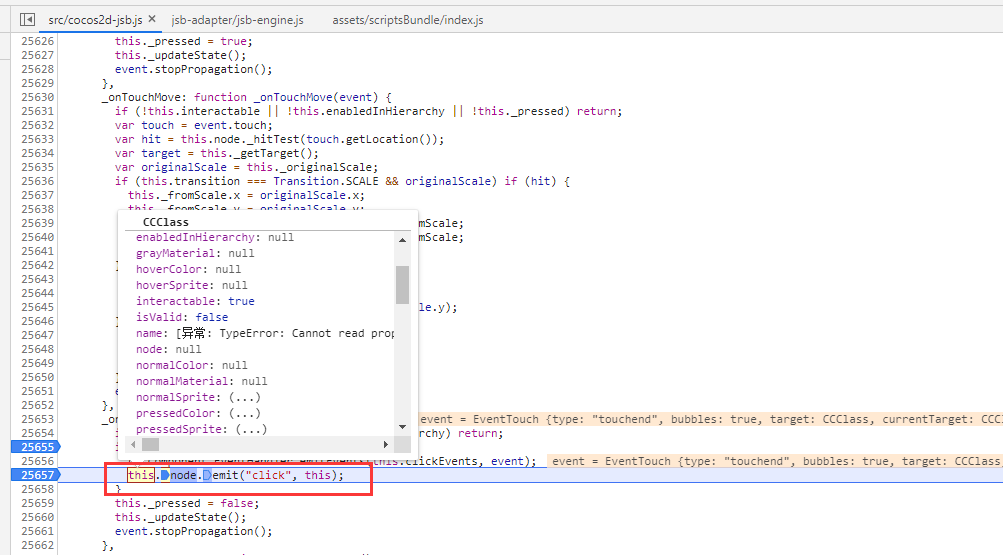
Task: Click the isValid: false property
Action: tap(182, 317)
